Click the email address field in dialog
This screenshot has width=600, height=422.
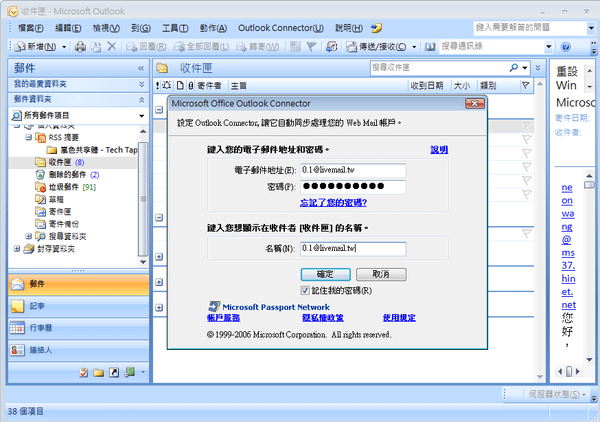tap(353, 170)
